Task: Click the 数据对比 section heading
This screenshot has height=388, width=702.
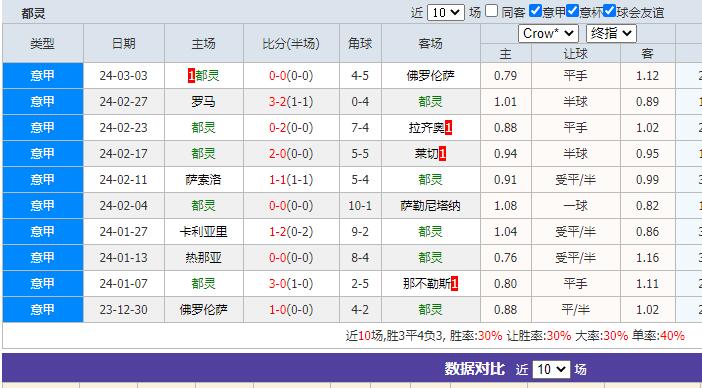Action: click(475, 370)
